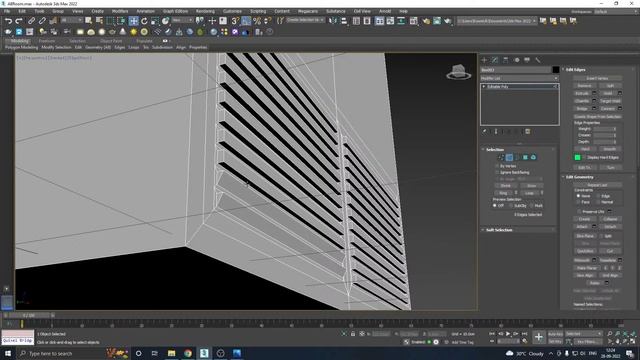
Task: Select Normal constraints radio button
Action: tap(598, 202)
